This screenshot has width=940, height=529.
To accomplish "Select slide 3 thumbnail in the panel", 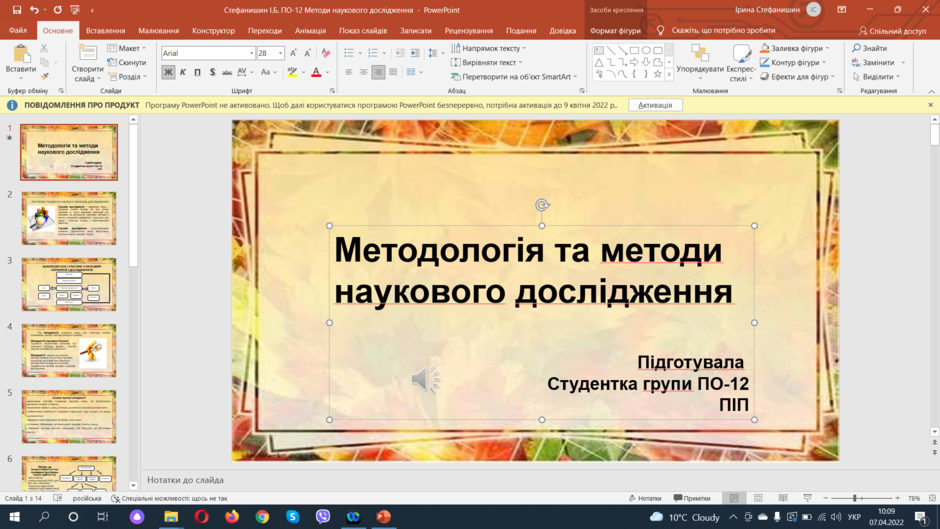I will point(69,284).
